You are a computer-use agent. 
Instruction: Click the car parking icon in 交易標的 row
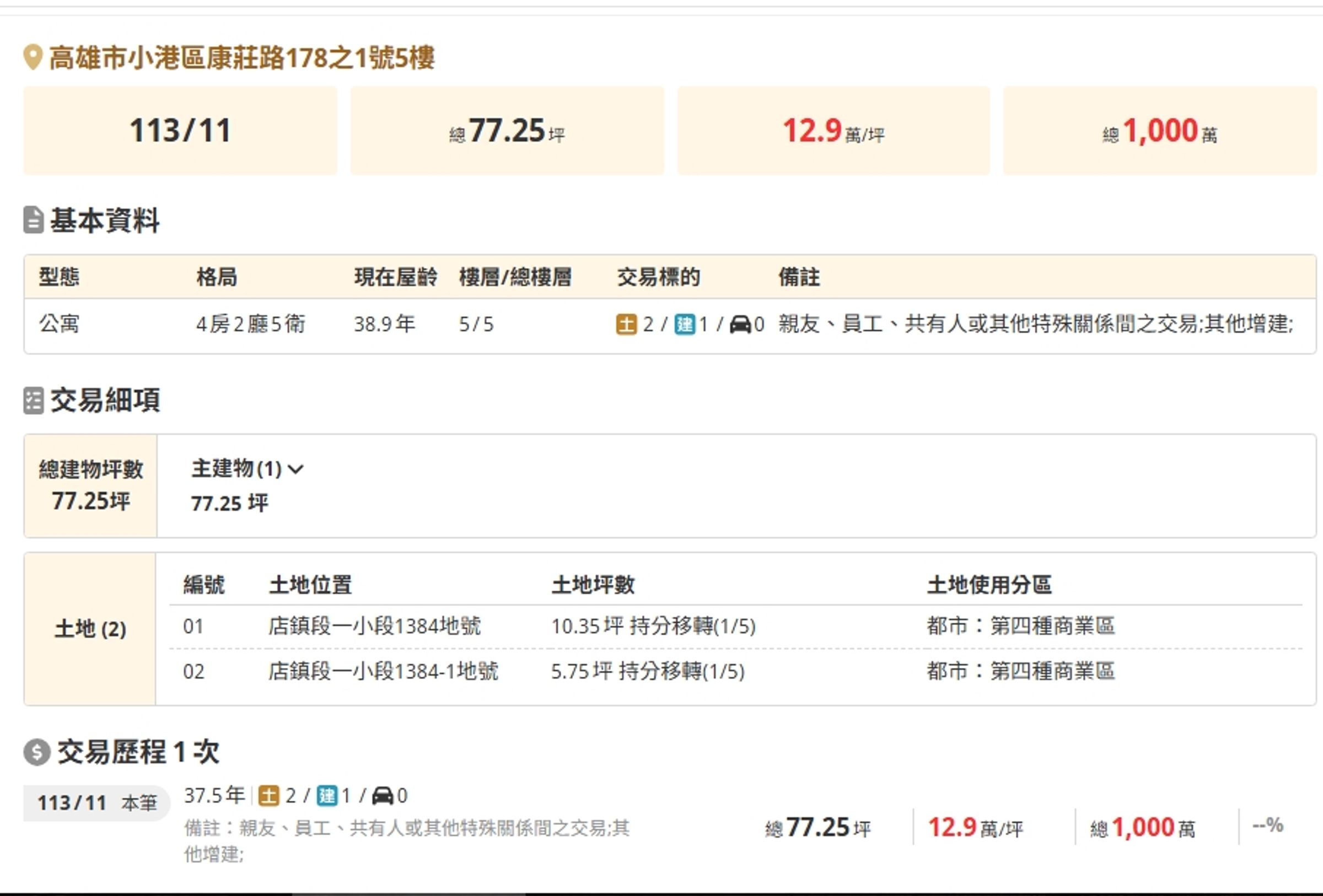tap(740, 324)
